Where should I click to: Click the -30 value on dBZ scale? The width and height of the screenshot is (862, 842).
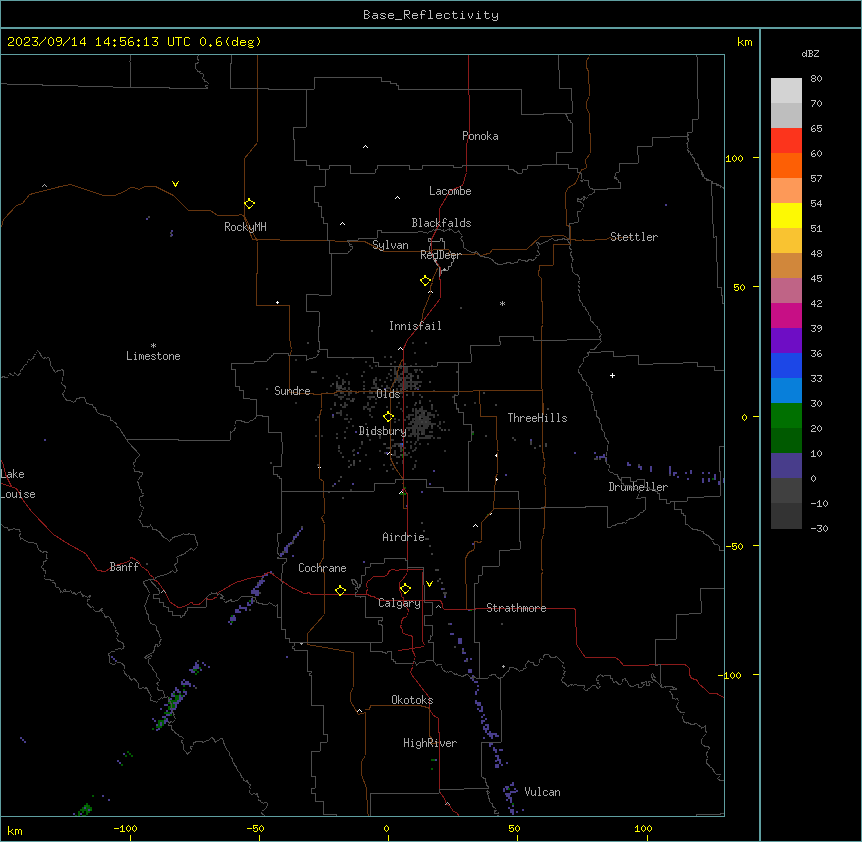pyautogui.click(x=819, y=528)
